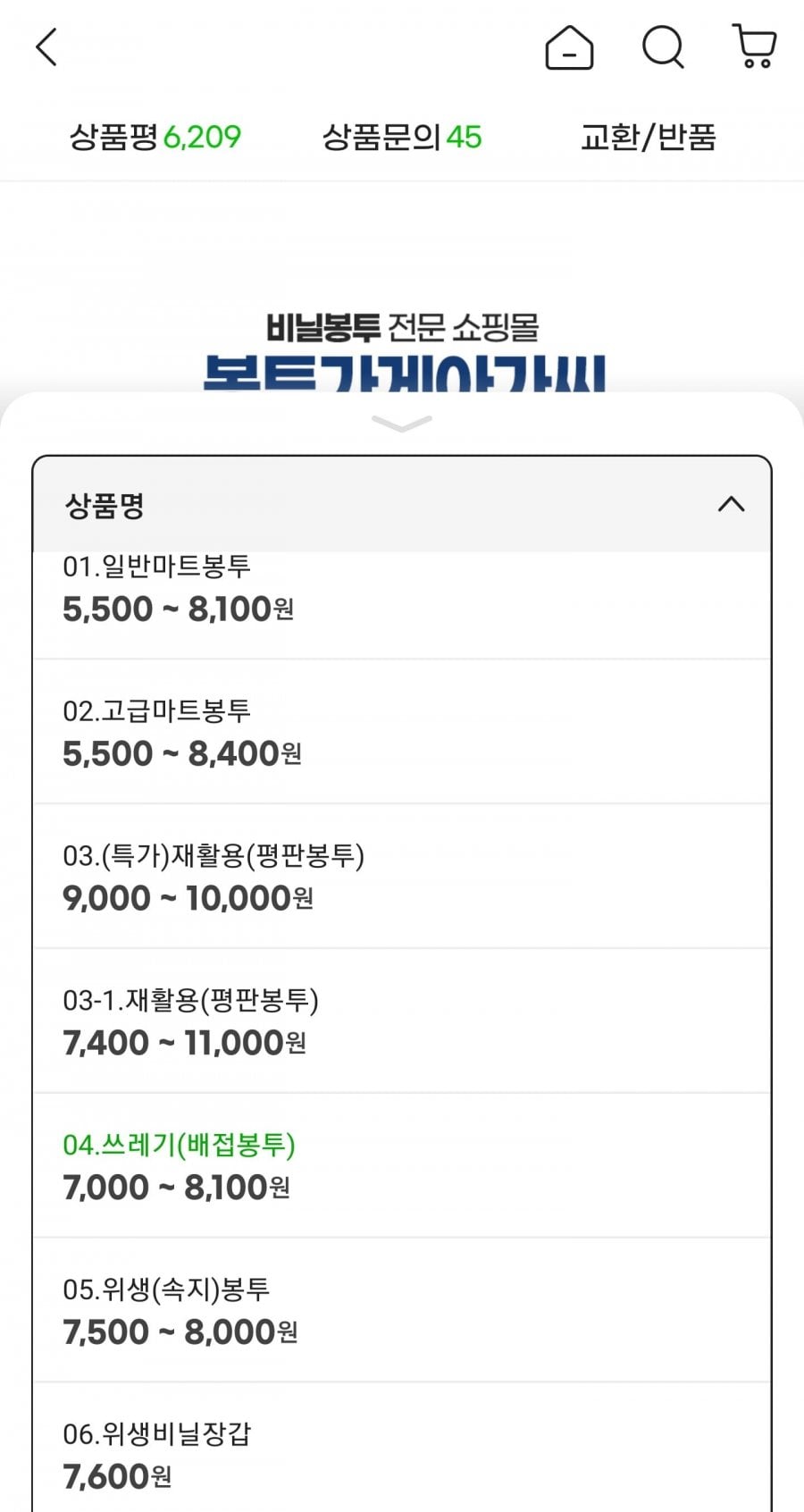This screenshot has height=1512, width=804.
Task: Open the 상품문의 45 tab
Action: point(401,137)
